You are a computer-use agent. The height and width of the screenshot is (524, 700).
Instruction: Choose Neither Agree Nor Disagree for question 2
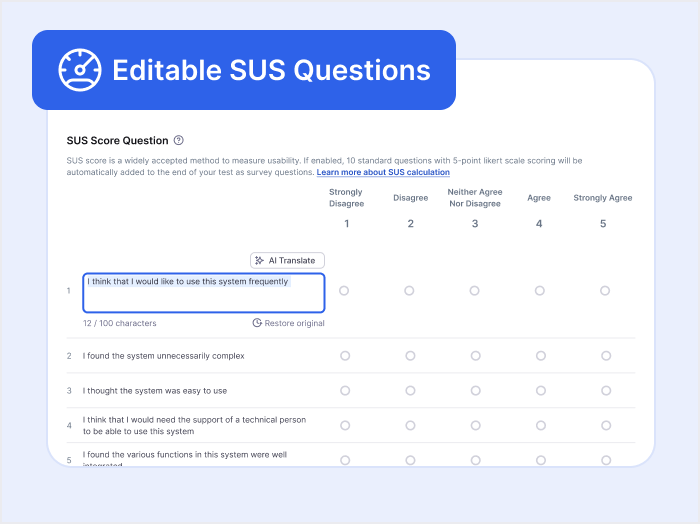[x=475, y=356]
